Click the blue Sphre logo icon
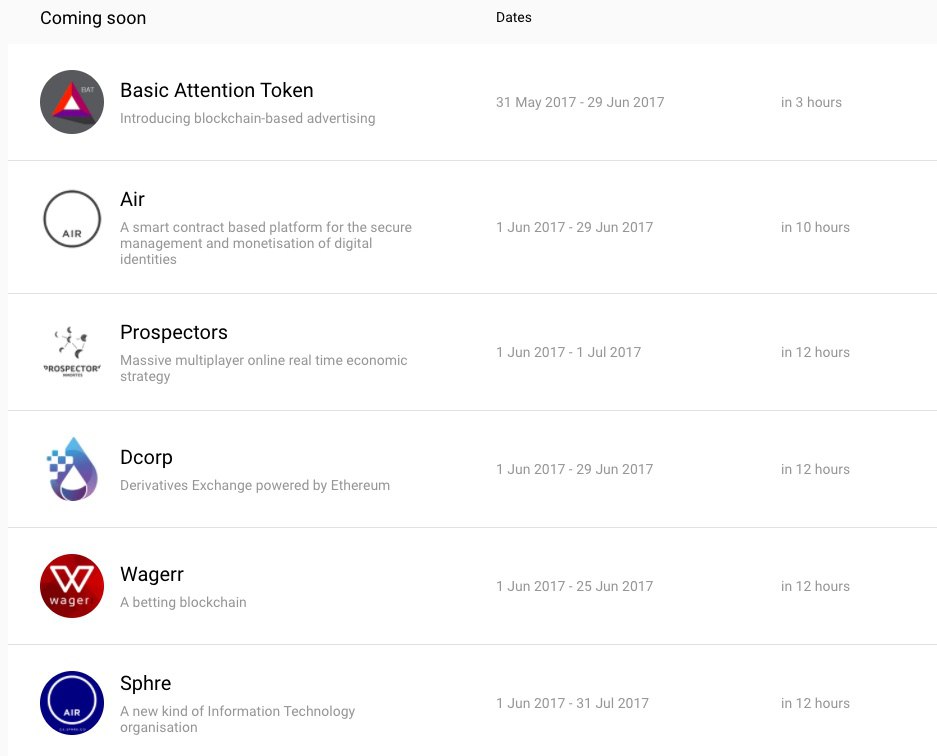 (x=72, y=703)
